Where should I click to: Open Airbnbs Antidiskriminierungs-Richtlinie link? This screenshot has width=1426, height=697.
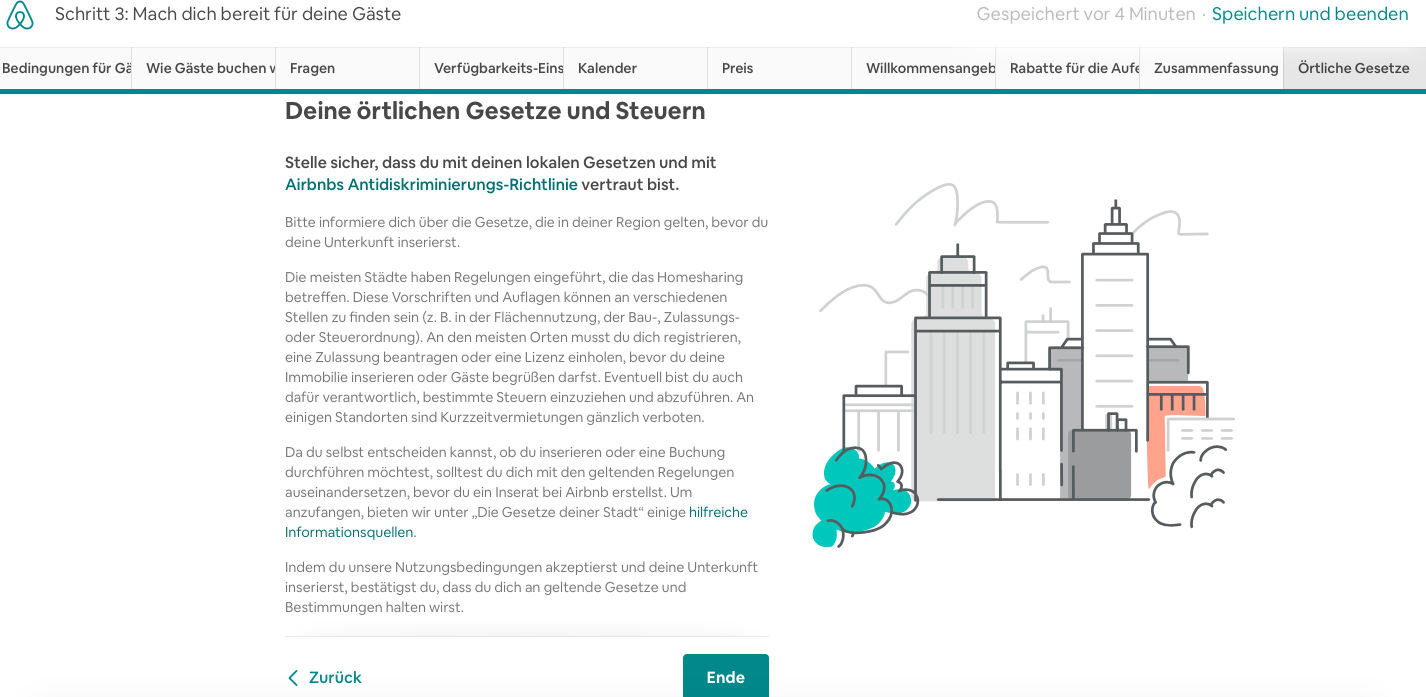click(431, 184)
